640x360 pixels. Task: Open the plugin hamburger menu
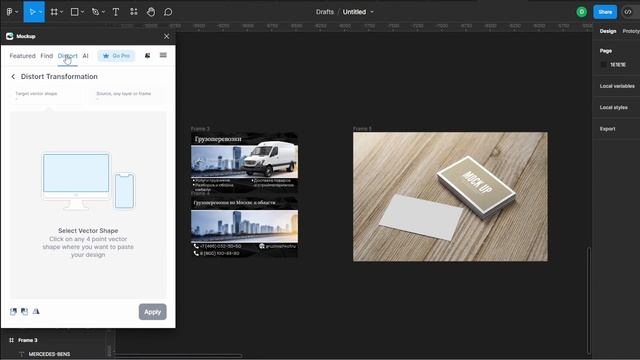pyautogui.click(x=163, y=55)
